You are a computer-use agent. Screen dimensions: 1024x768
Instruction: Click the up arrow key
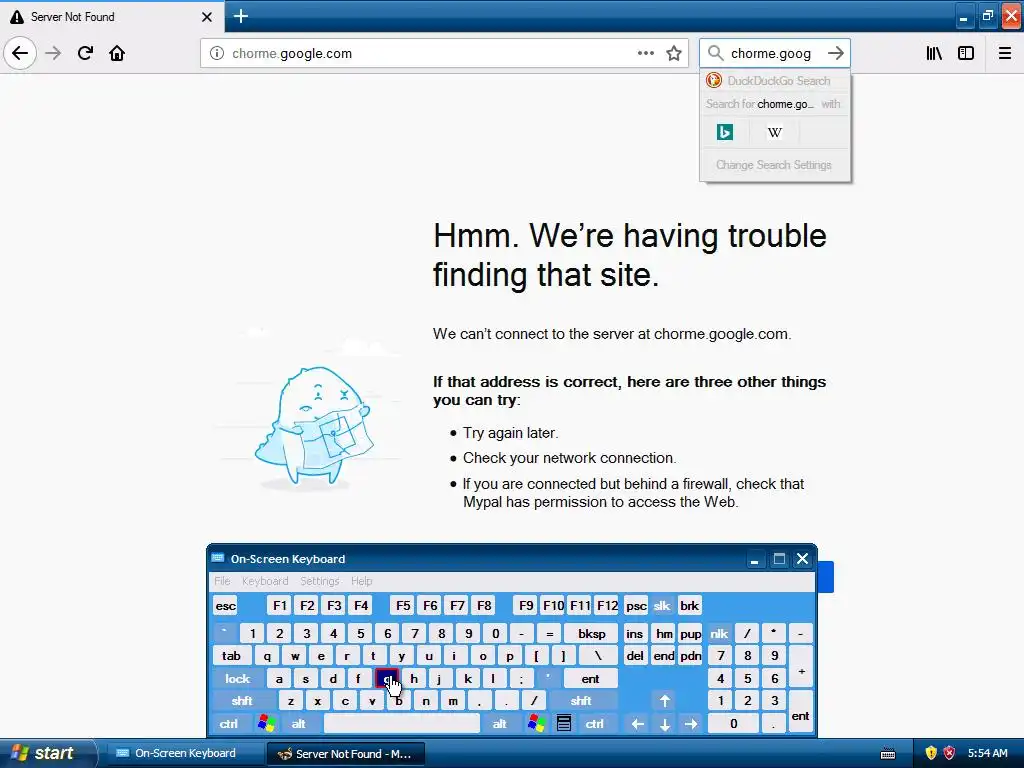(665, 701)
